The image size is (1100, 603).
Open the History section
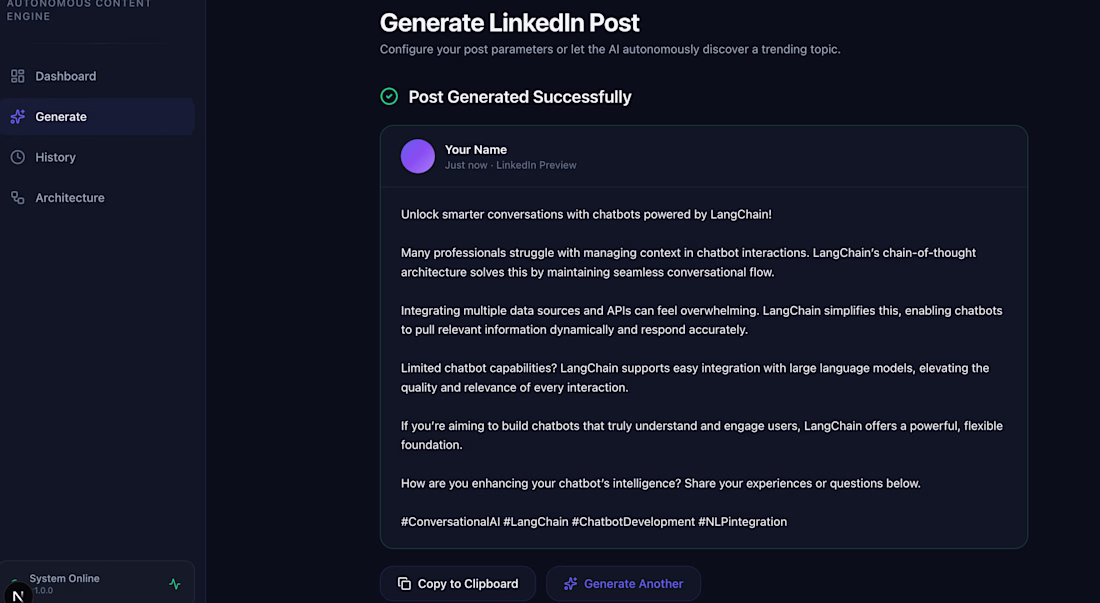98,157
